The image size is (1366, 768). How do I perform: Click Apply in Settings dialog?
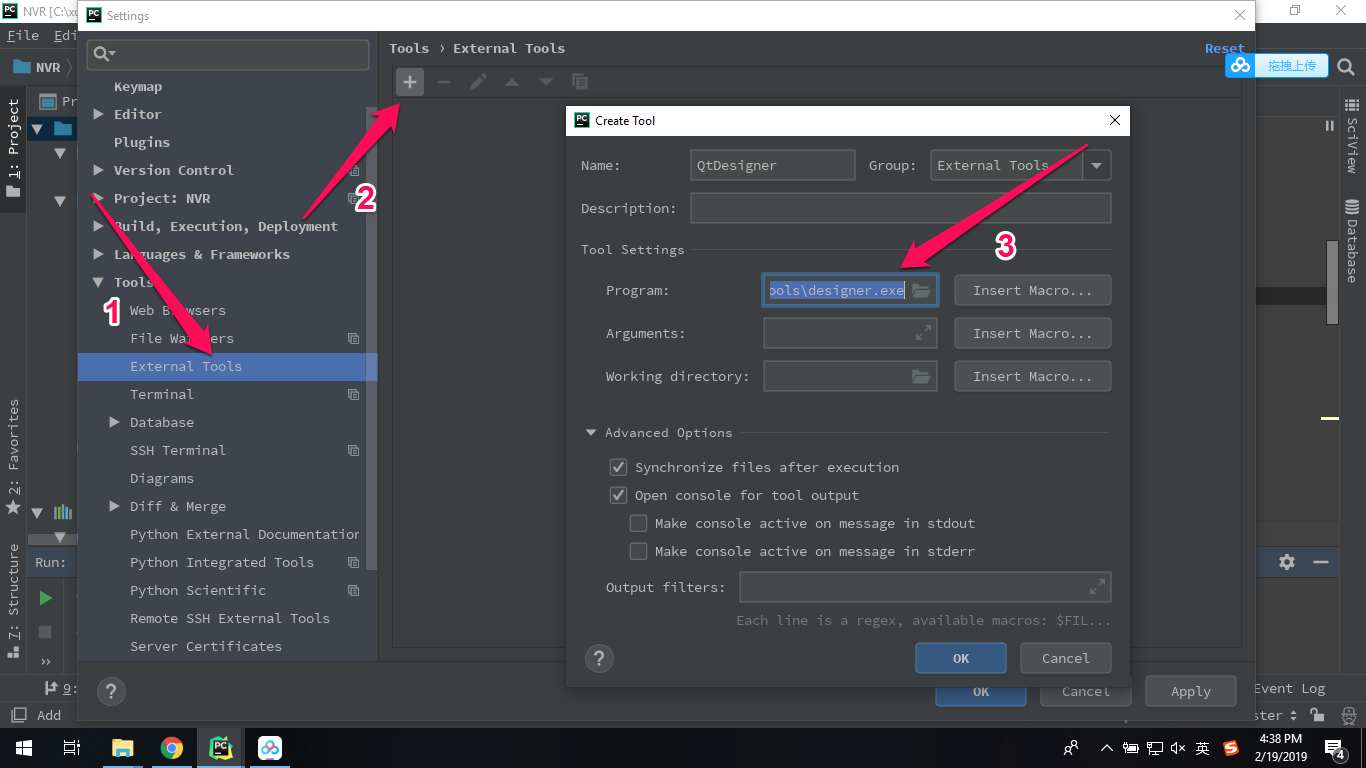click(1191, 691)
